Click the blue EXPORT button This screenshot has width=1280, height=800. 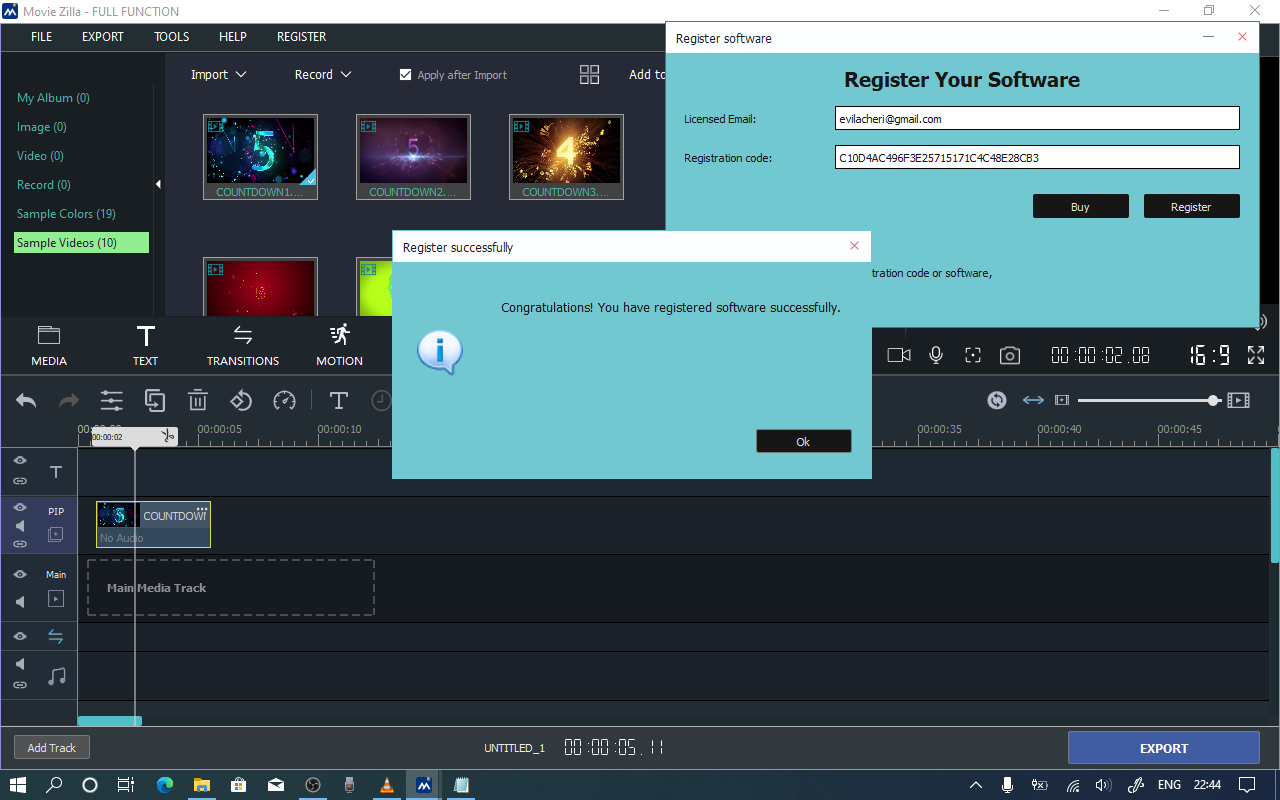click(1164, 748)
